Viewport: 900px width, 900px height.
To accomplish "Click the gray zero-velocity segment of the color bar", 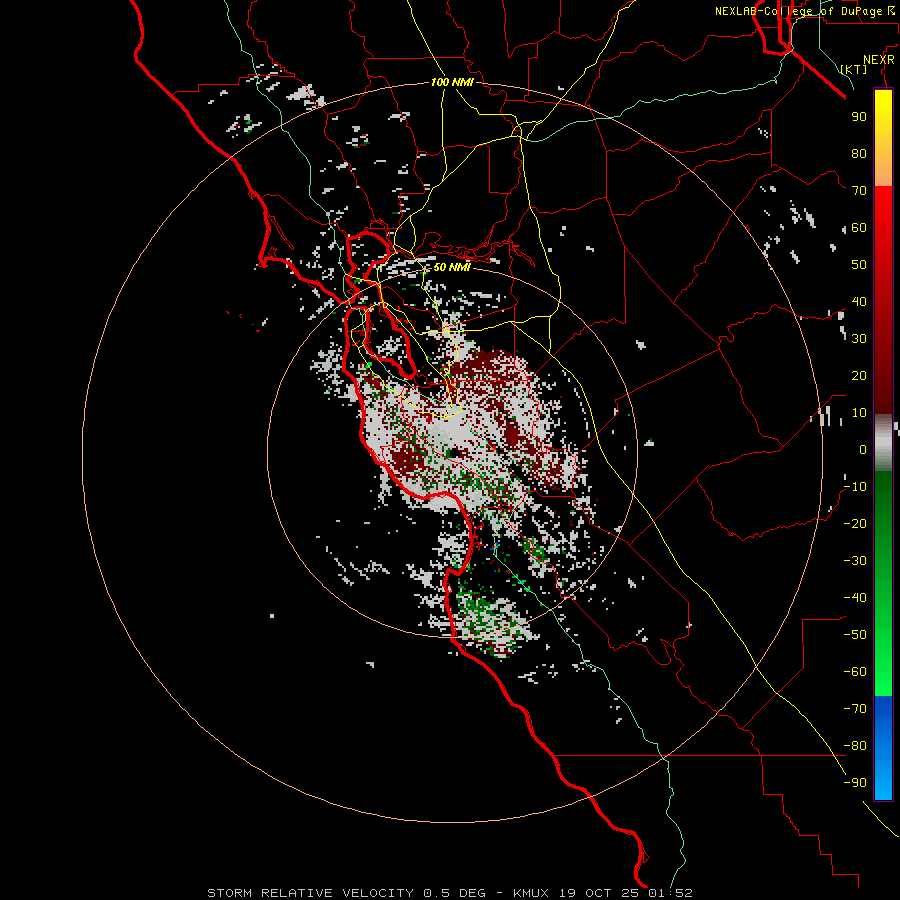I will pyautogui.click(x=883, y=443).
